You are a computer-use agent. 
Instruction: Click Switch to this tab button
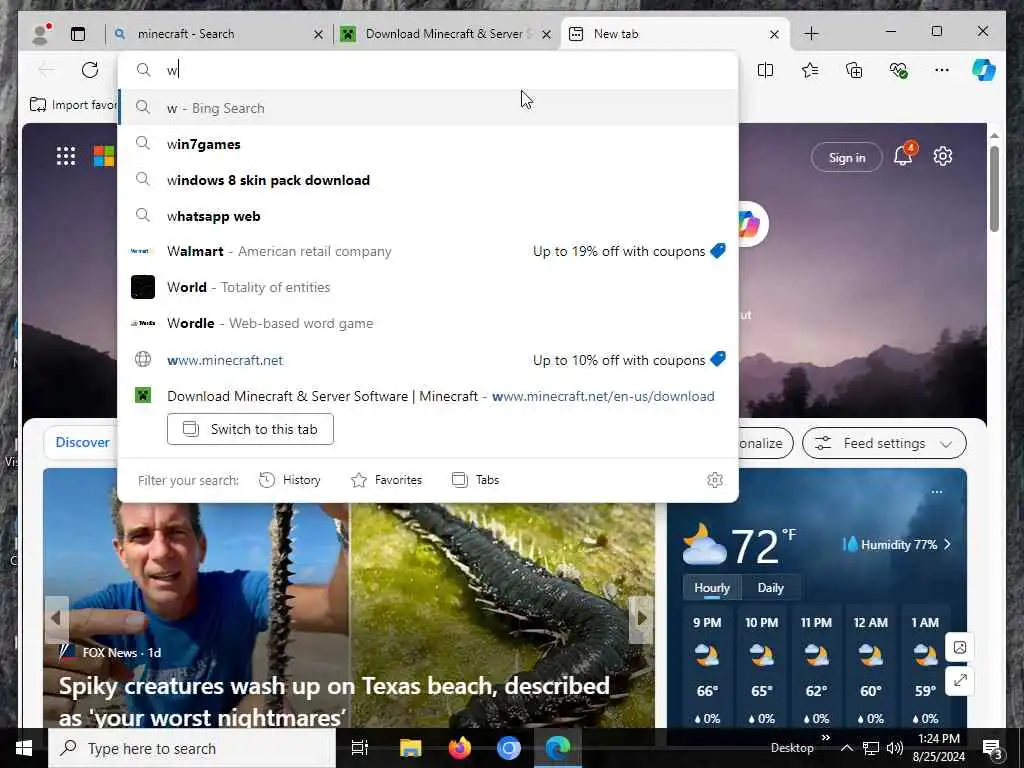[x=250, y=429]
